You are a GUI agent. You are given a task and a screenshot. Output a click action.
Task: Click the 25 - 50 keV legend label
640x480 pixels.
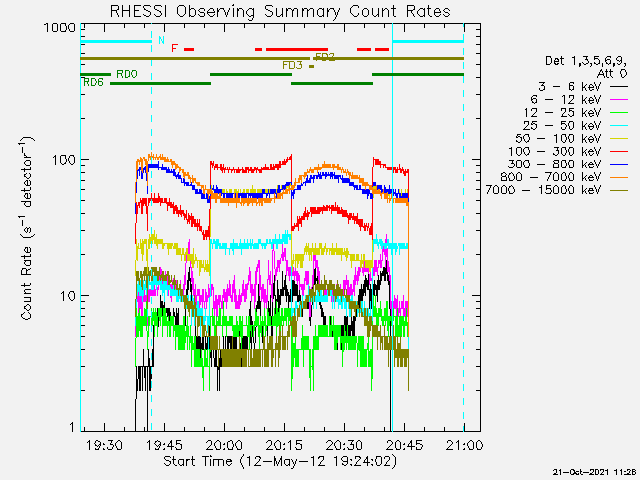pos(562,125)
